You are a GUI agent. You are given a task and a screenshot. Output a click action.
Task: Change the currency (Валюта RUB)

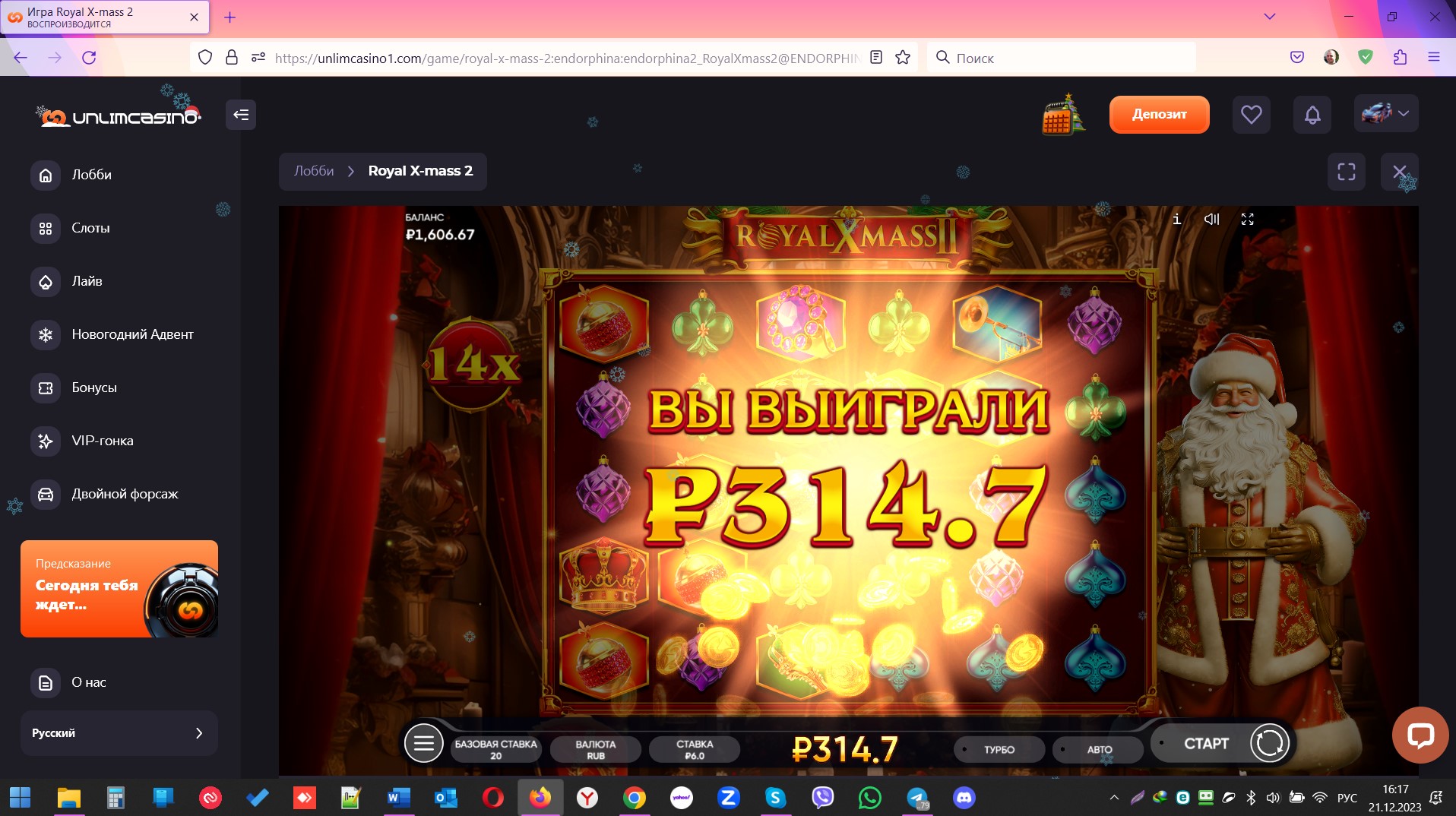coord(596,749)
